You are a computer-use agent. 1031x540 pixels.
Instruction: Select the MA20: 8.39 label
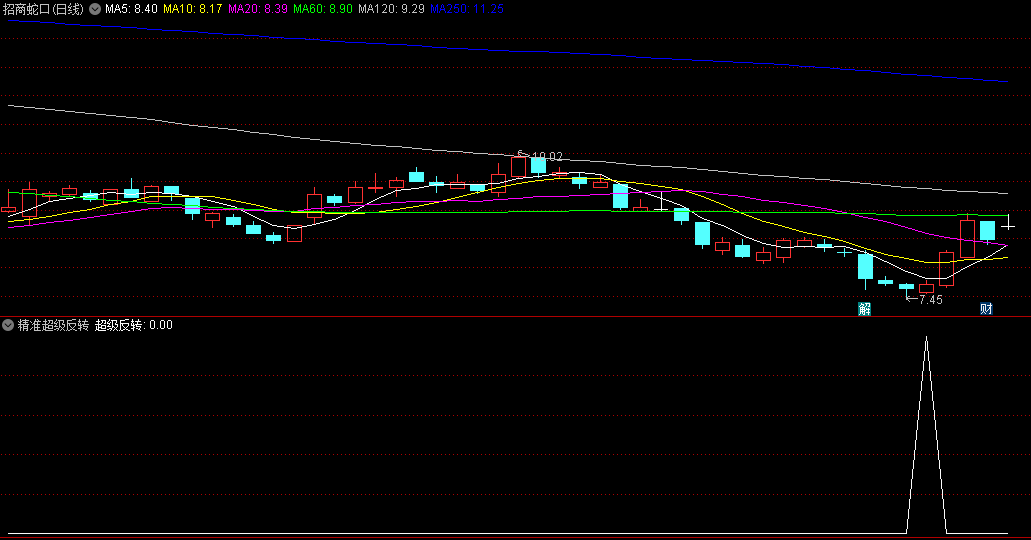[258, 9]
